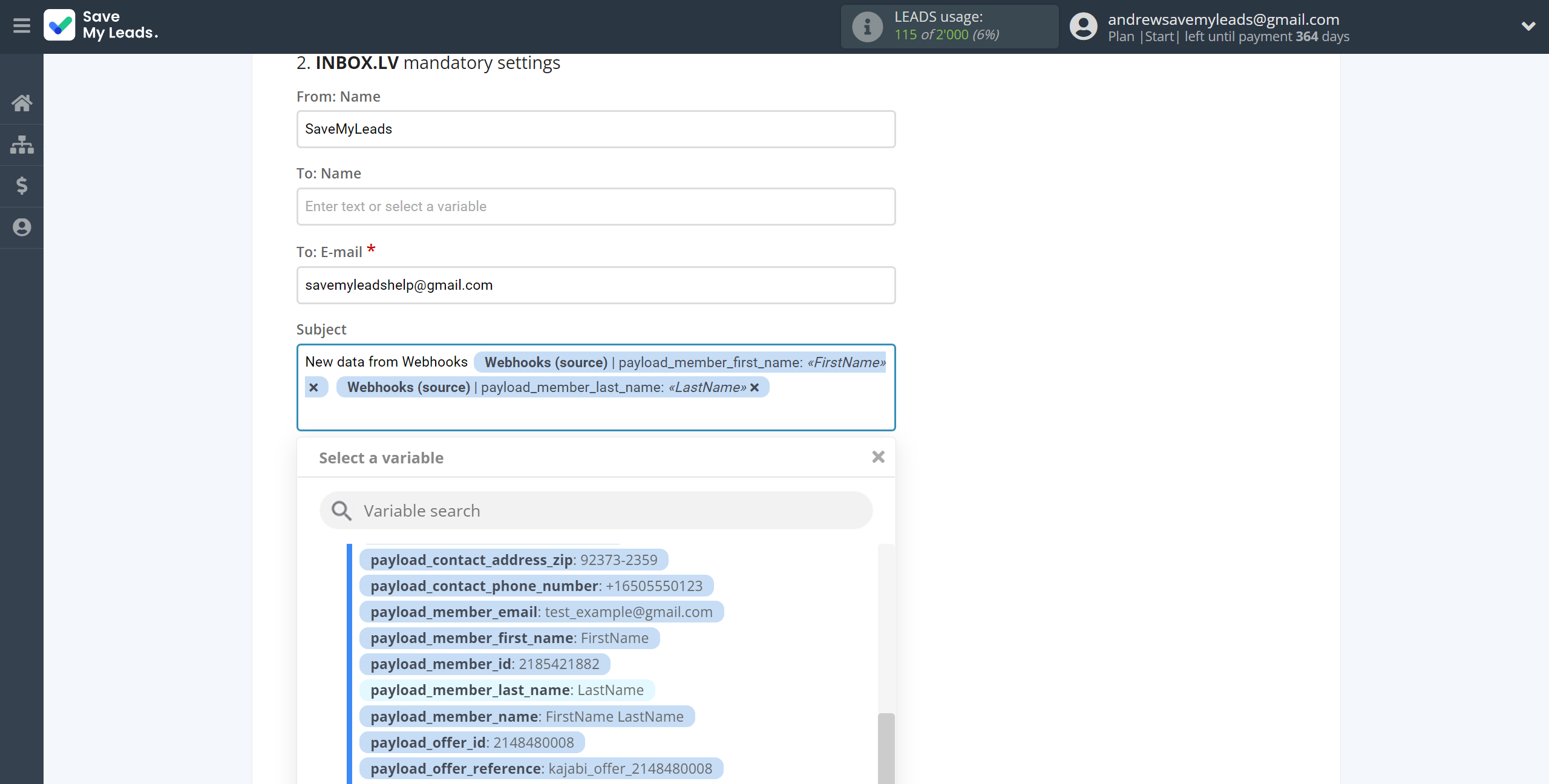Screen dimensions: 1549x784
Task: Click the 115 of 2'000 usage text
Action: coord(946,35)
